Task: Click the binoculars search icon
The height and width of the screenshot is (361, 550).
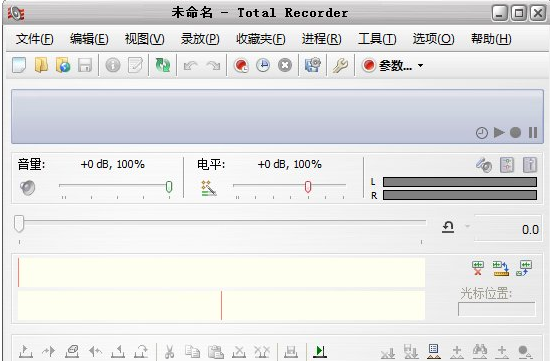Action: pyautogui.click(x=479, y=351)
